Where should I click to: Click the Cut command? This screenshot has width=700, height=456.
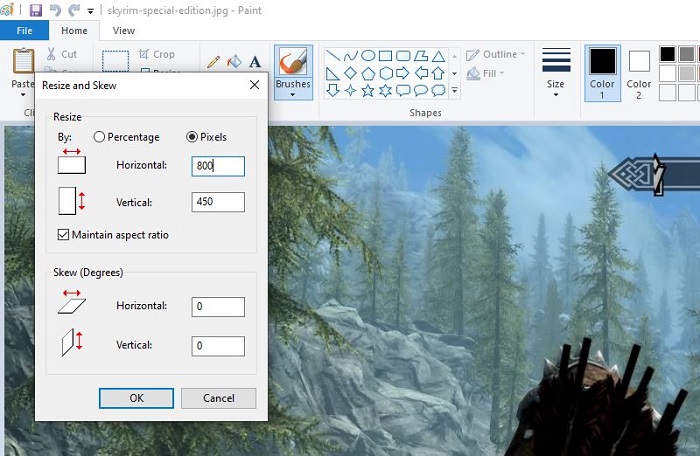coord(62,54)
